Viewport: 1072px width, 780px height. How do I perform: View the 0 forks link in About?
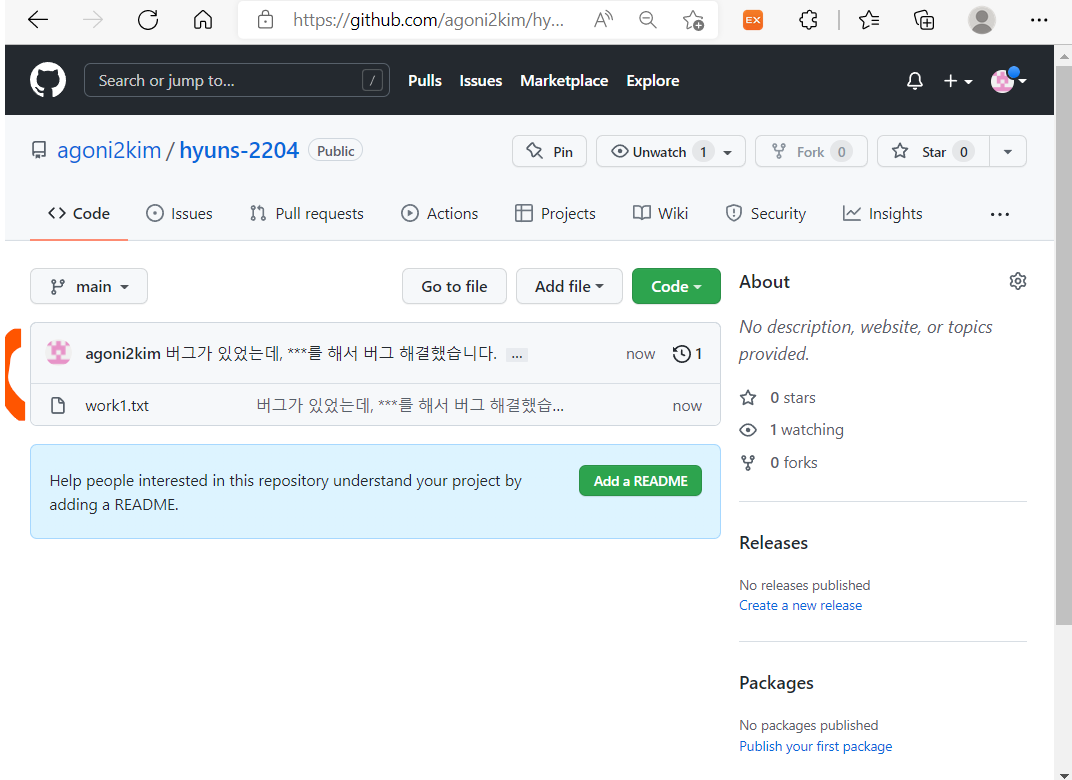(x=779, y=462)
